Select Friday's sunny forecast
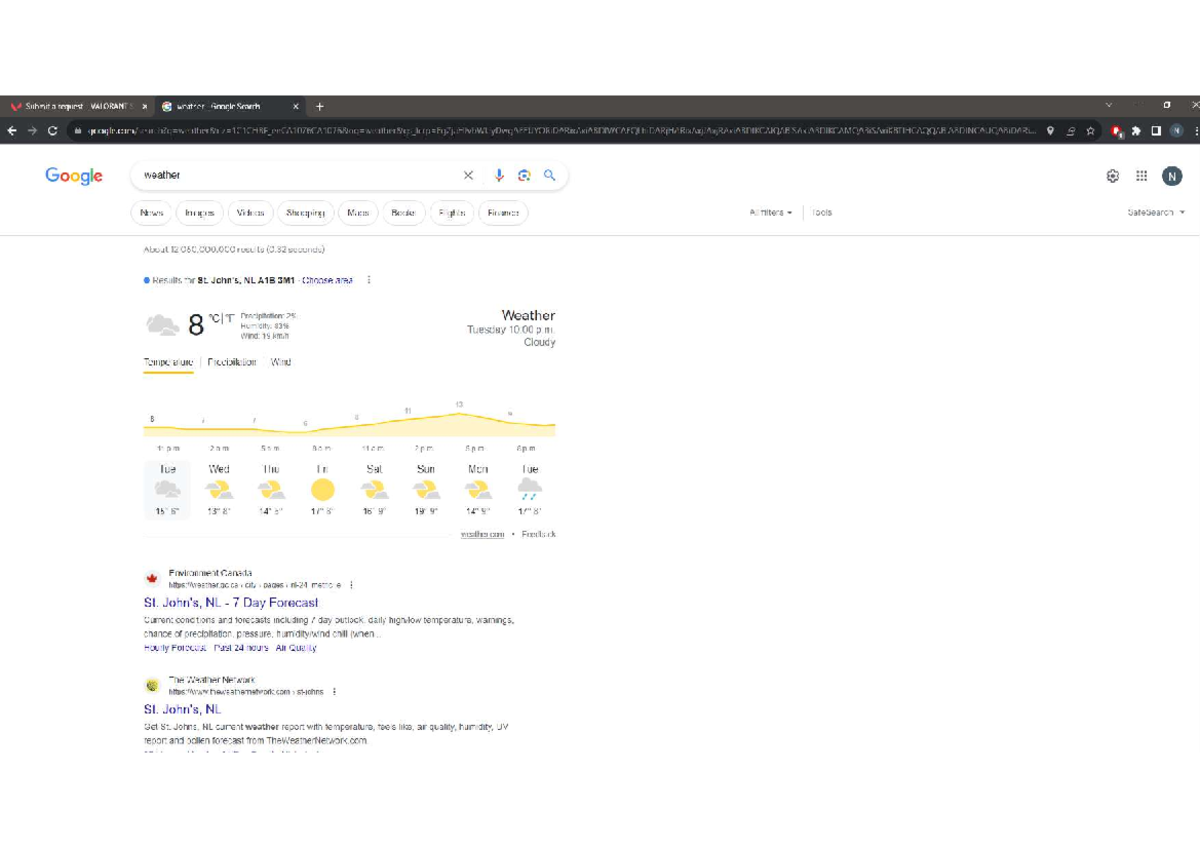The image size is (1200, 848). tap(322, 489)
